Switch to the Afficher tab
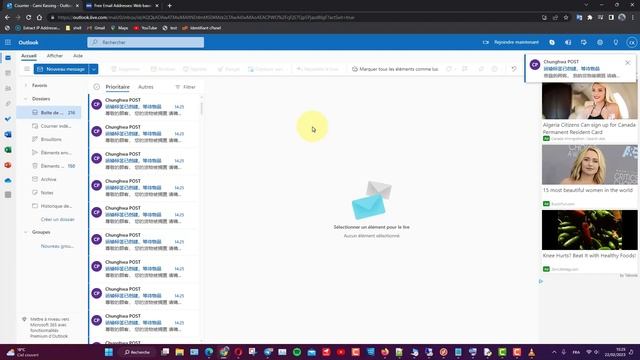This screenshot has width=640, height=360. pyautogui.click(x=55, y=56)
